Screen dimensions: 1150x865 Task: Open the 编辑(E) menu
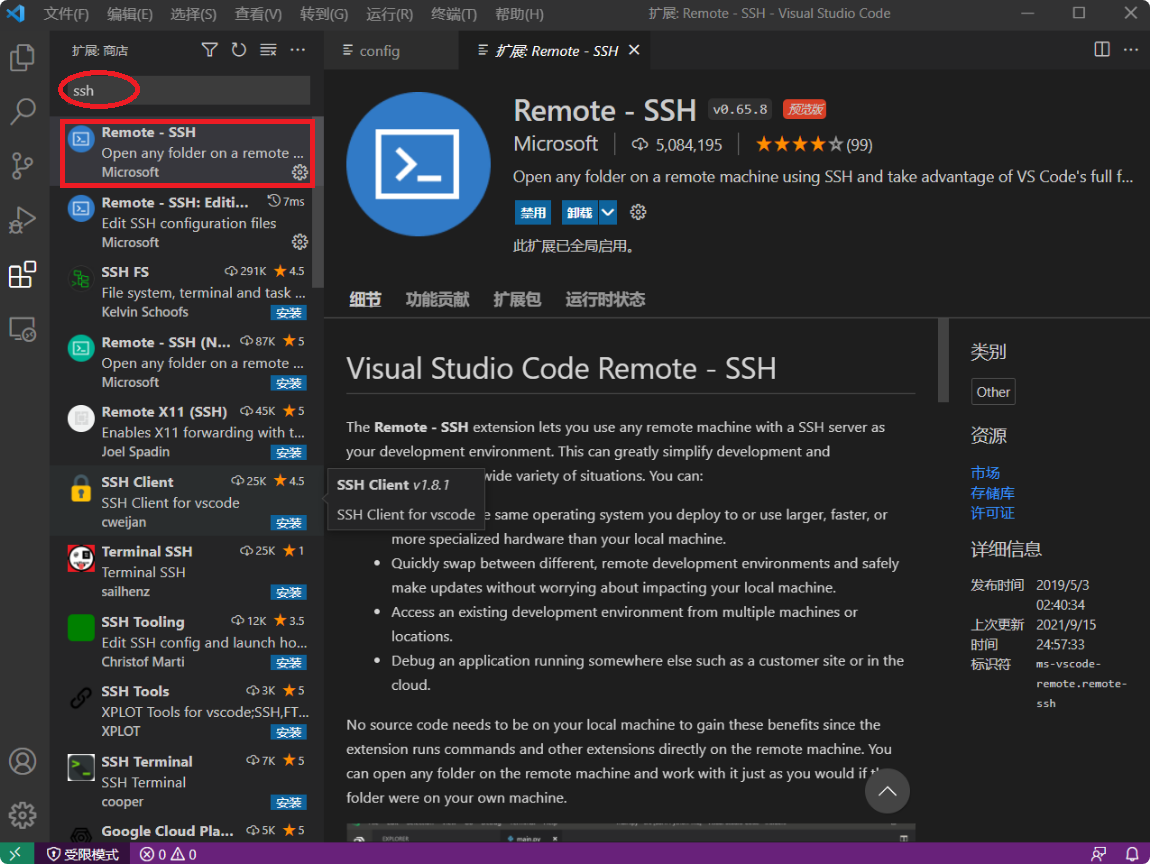pyautogui.click(x=130, y=14)
